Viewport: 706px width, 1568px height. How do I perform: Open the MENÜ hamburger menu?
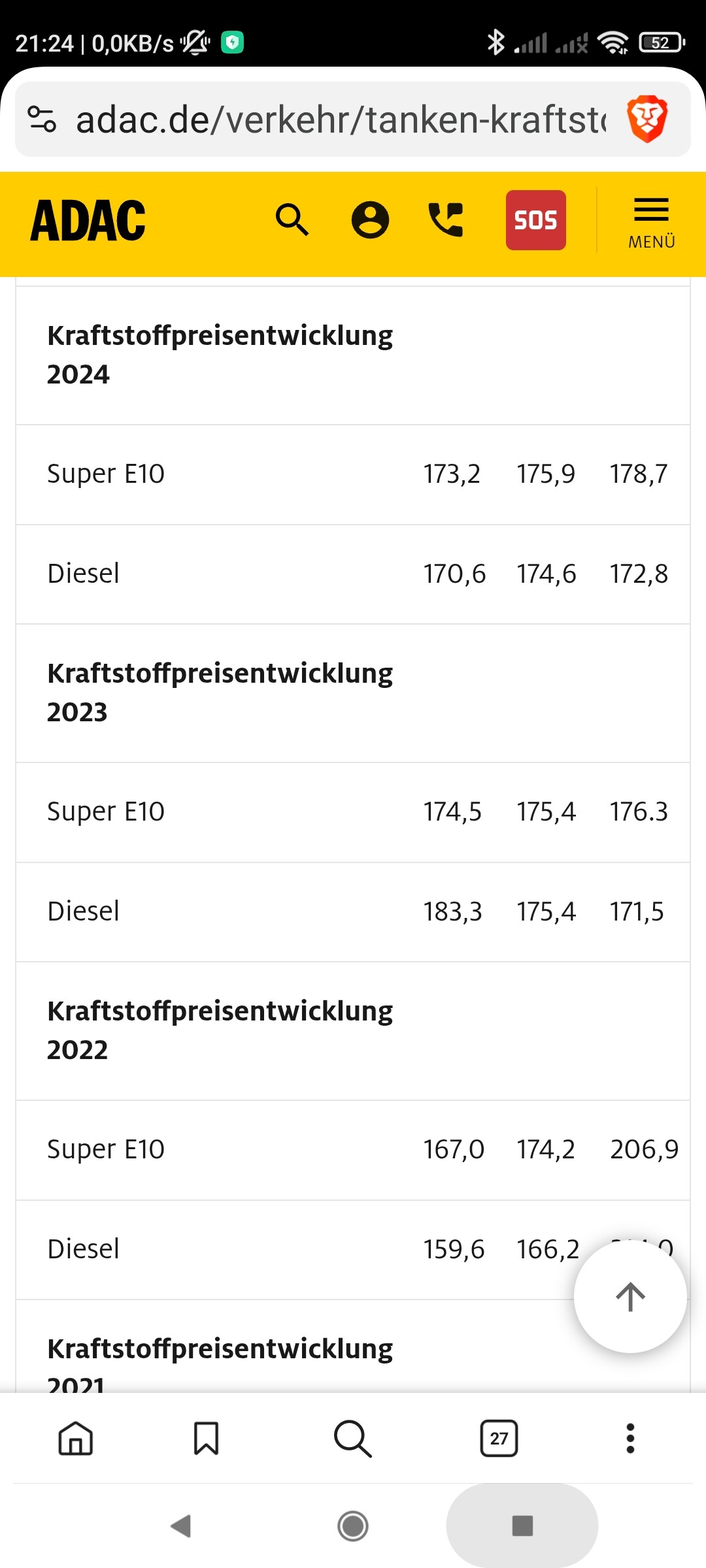651,222
